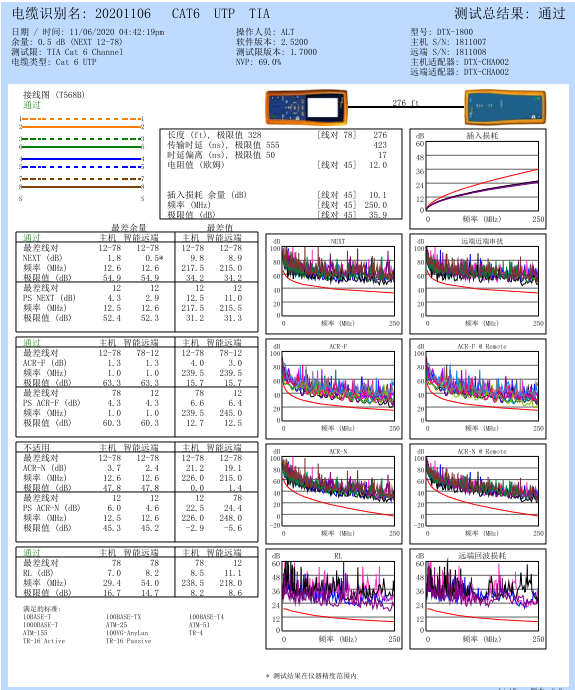Click the solid blue wire line for pin 4
575x690 pixels.
[x=81, y=159]
